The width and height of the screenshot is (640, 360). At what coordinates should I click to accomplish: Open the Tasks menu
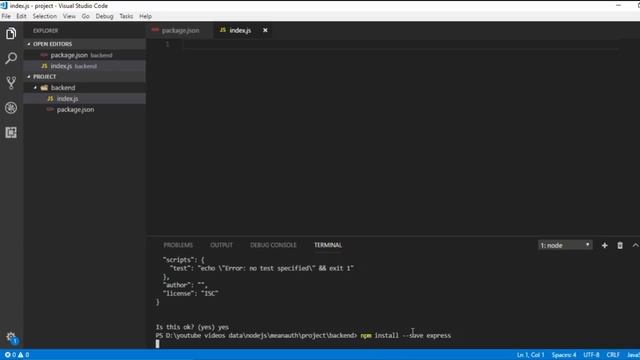pos(126,16)
